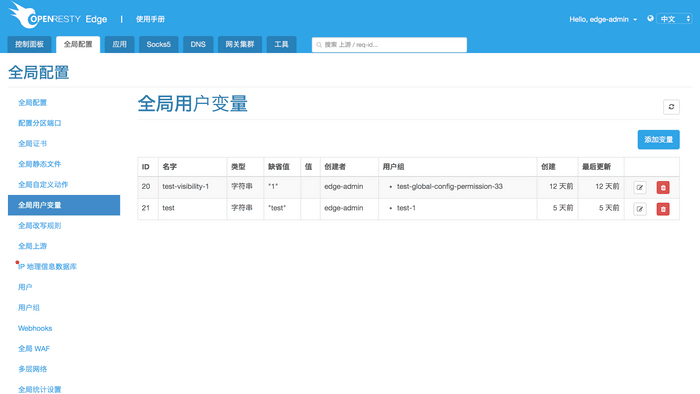Click the globe language icon

(650, 18)
